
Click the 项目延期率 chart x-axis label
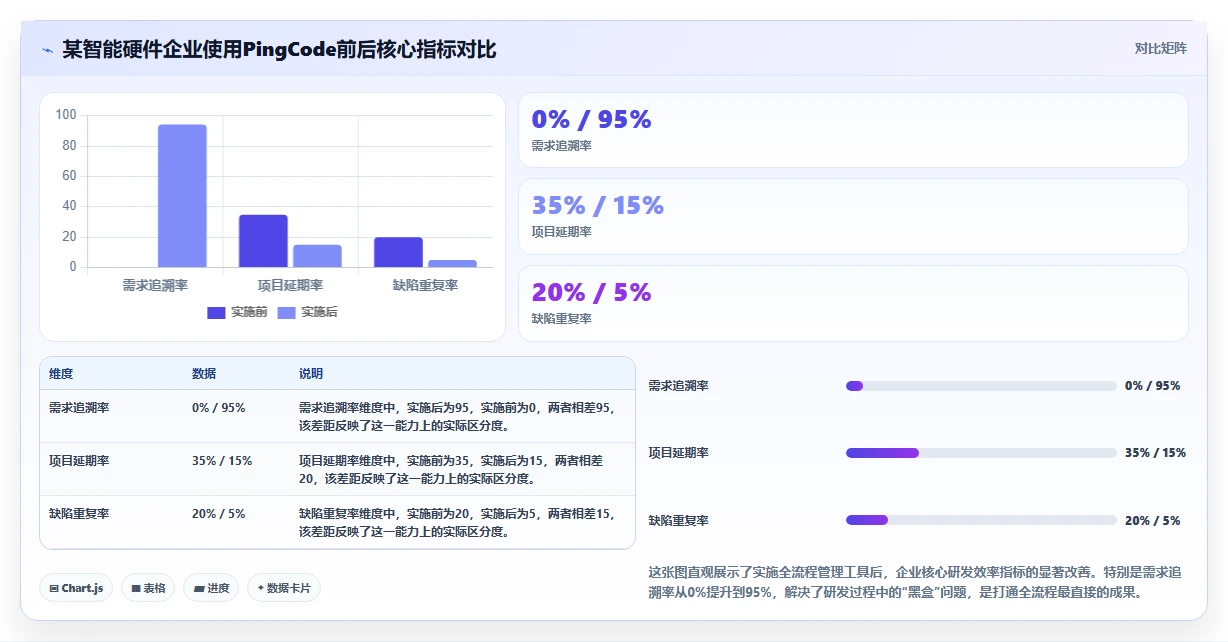pyautogui.click(x=290, y=286)
